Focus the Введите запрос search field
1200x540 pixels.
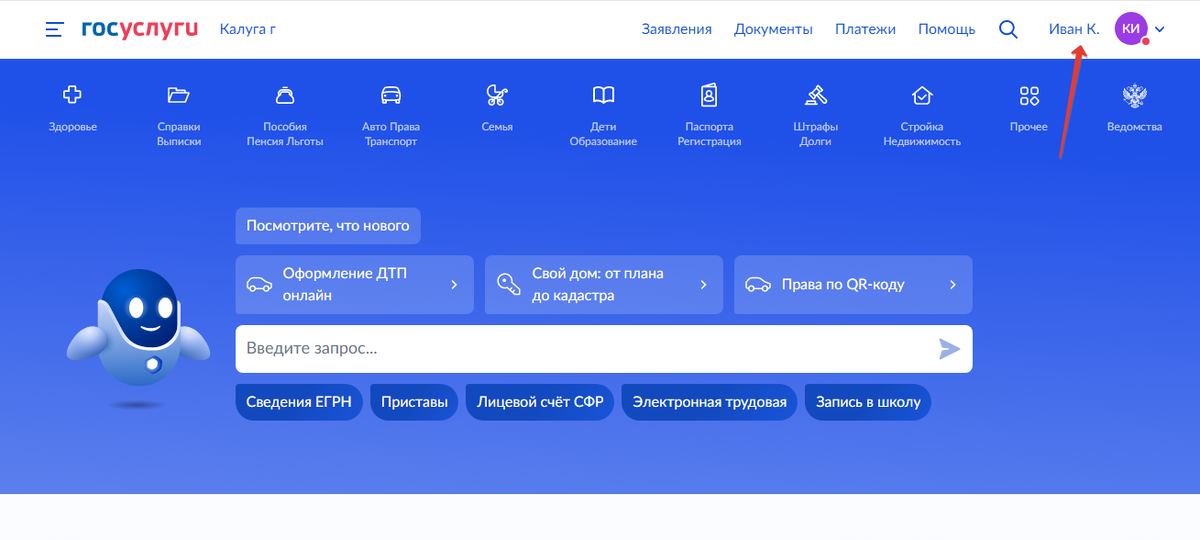[604, 349]
